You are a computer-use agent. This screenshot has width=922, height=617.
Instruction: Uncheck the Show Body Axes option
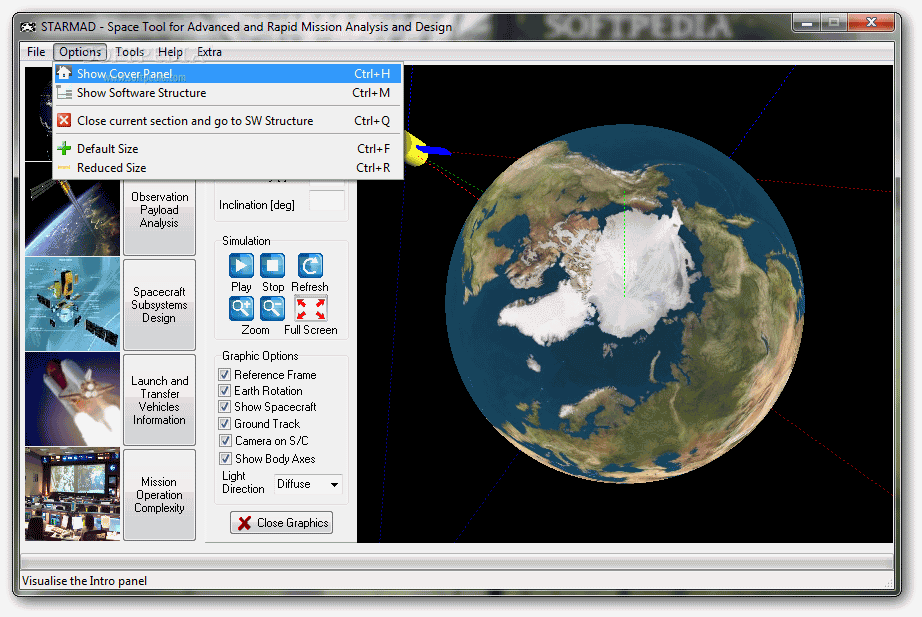[x=225, y=458]
